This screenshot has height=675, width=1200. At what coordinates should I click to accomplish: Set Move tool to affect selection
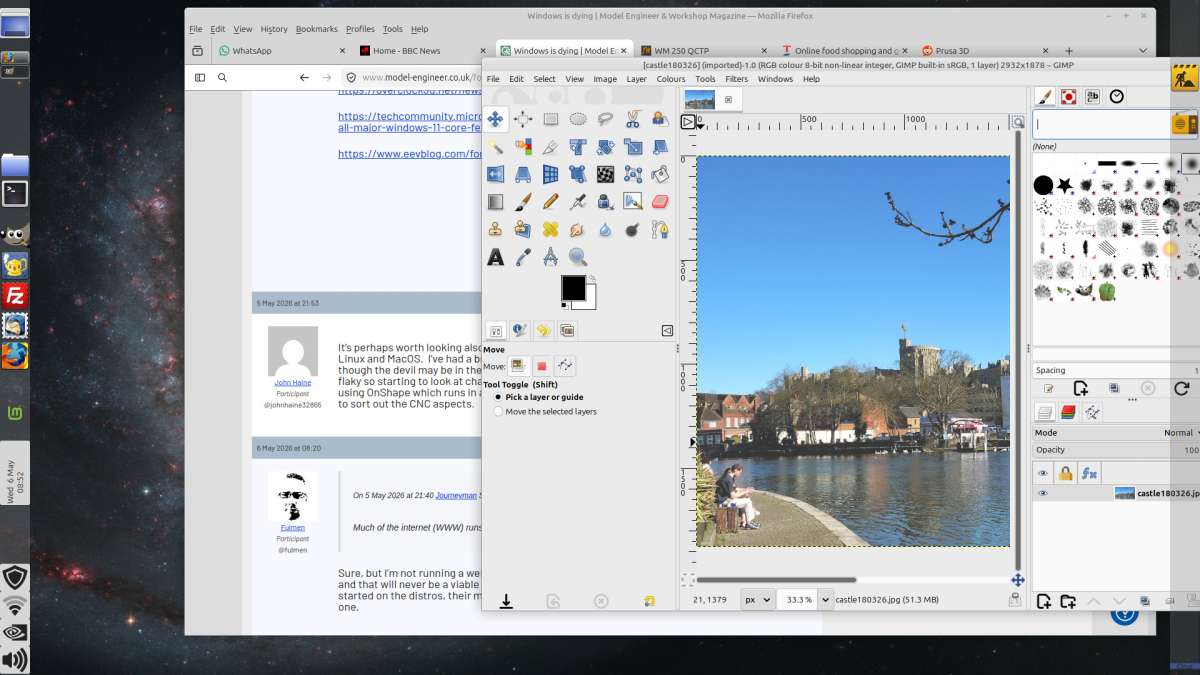[x=541, y=366]
